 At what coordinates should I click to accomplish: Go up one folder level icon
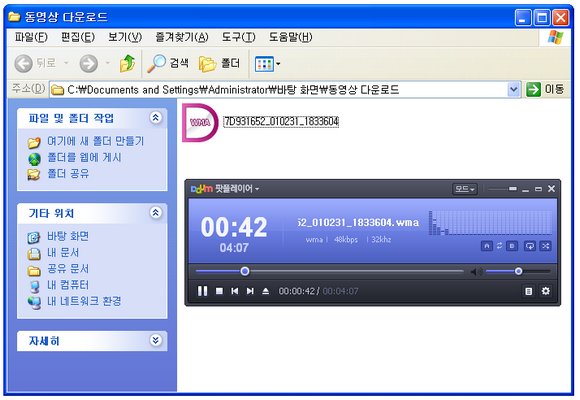(127, 63)
